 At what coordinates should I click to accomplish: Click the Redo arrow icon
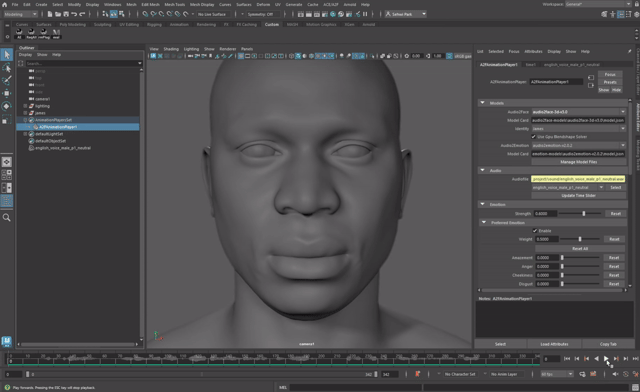[x=82, y=14]
